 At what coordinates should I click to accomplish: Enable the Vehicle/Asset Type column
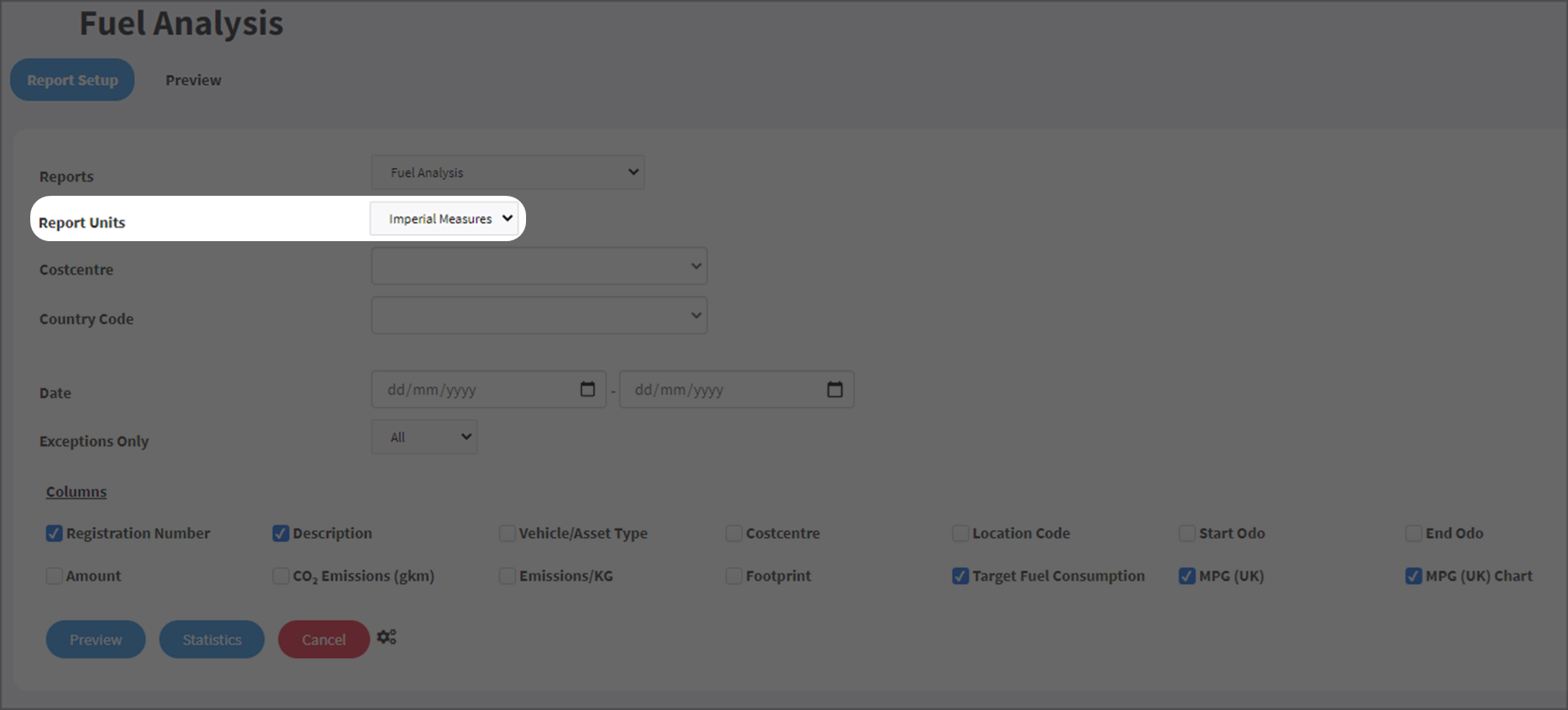click(x=508, y=534)
